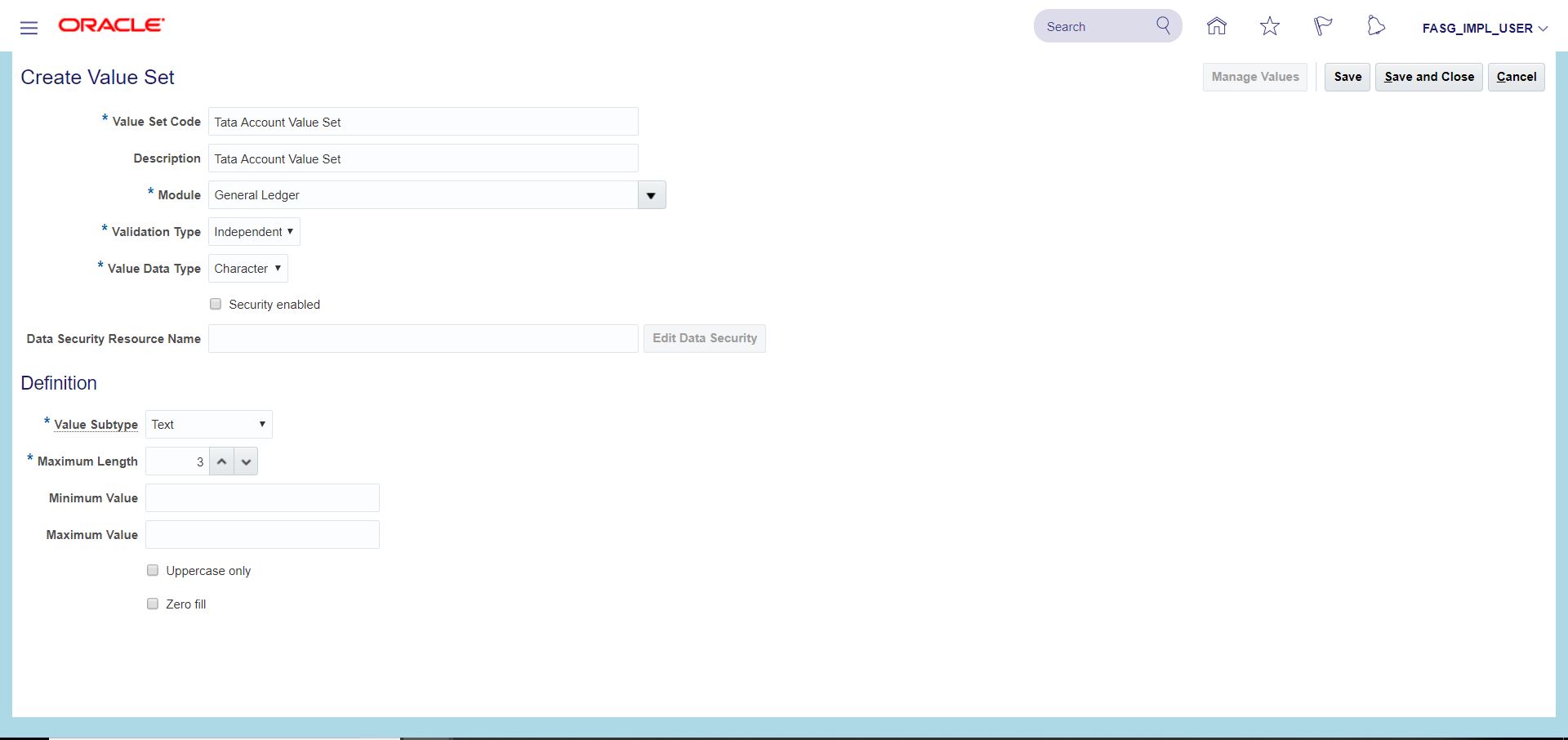
Task: Decrease Maximum Length with down arrow
Action: point(246,461)
